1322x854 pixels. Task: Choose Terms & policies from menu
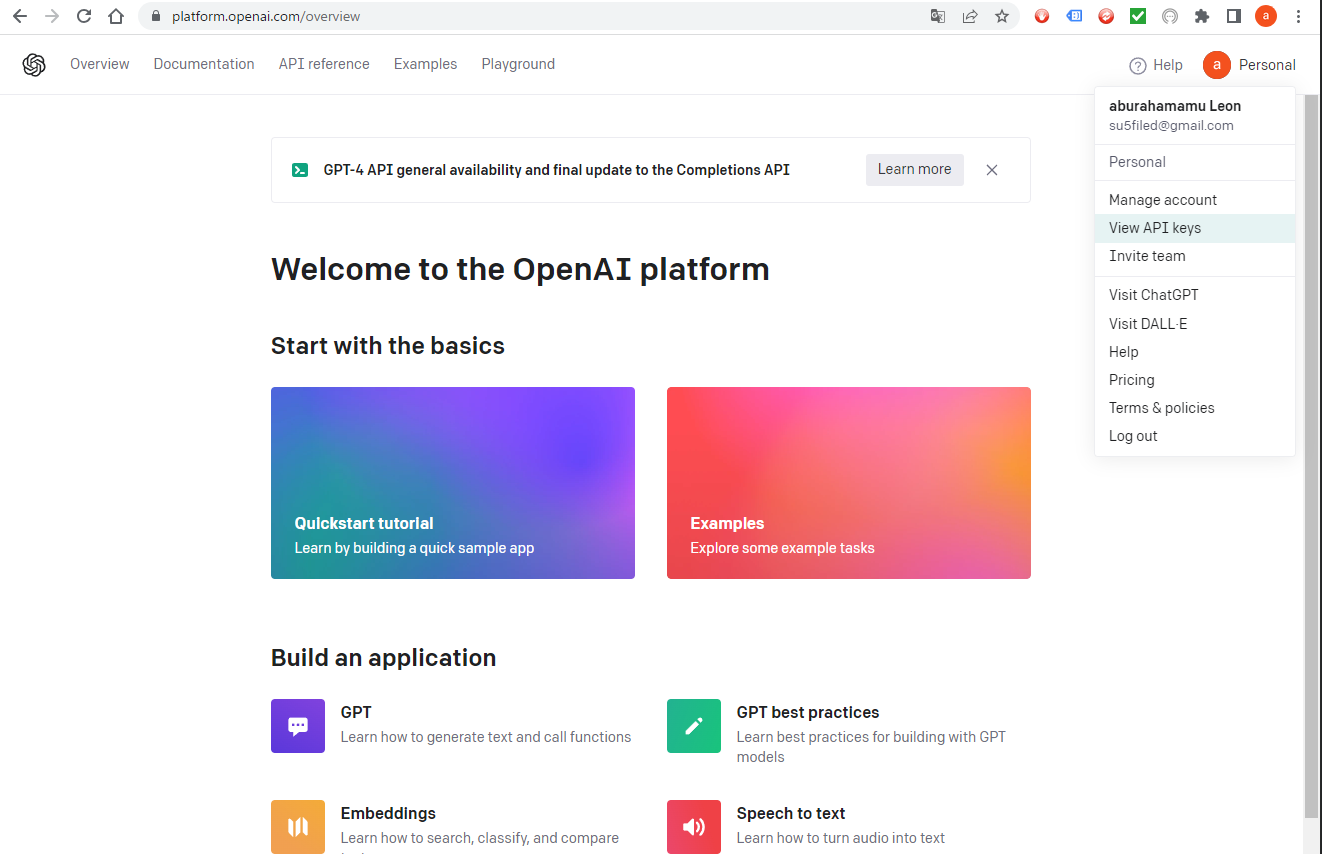[x=1195, y=408]
